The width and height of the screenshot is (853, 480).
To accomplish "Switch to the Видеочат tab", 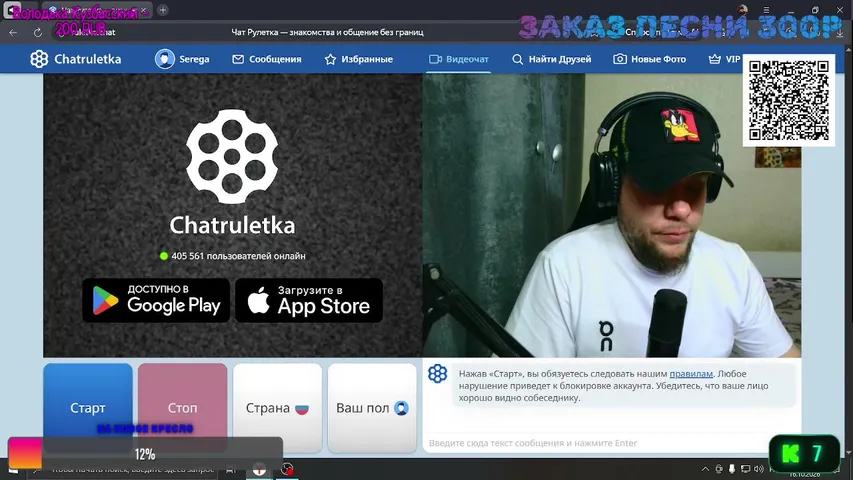I will coord(459,59).
